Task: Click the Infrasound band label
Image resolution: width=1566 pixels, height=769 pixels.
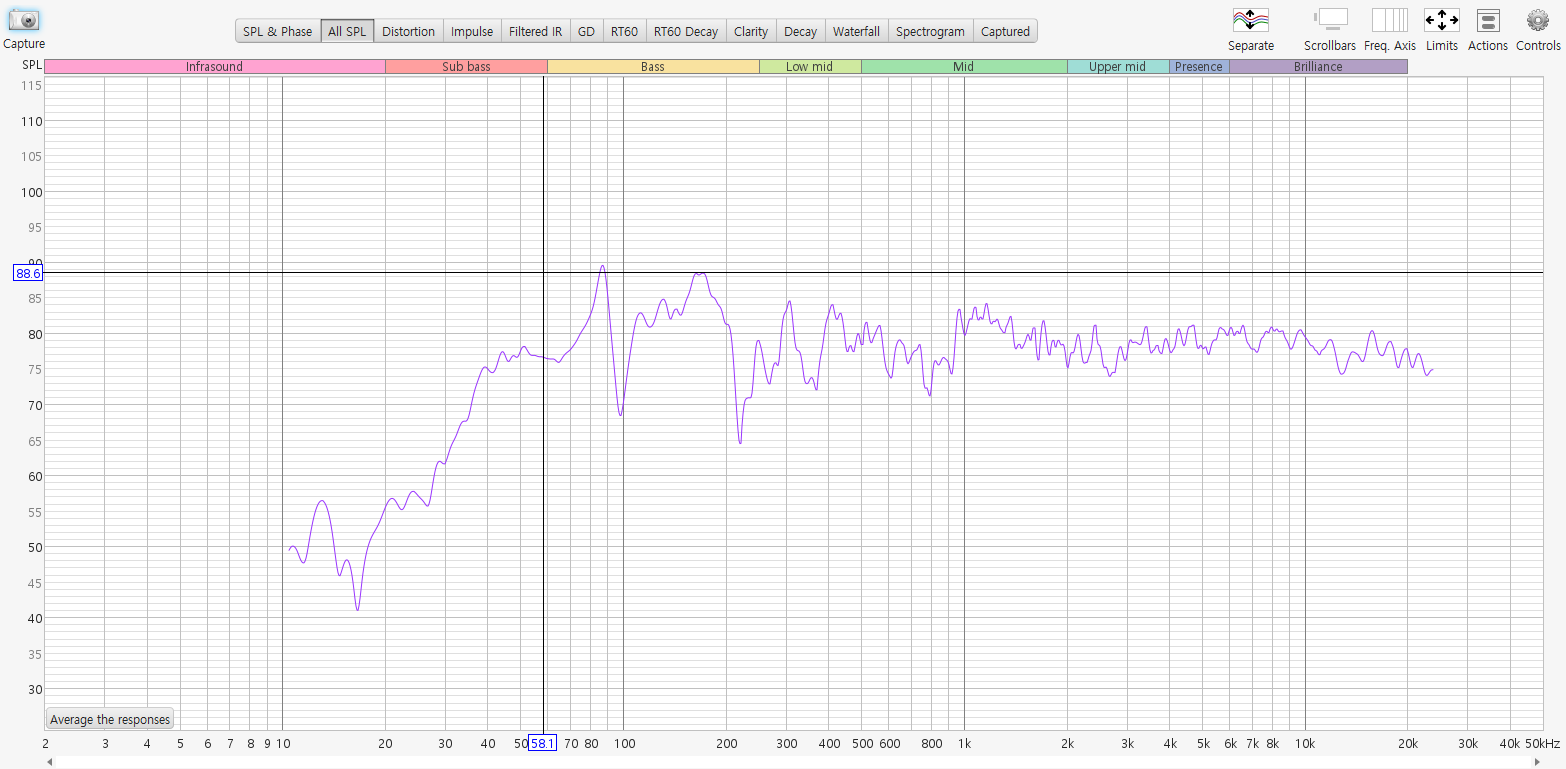Action: point(214,67)
